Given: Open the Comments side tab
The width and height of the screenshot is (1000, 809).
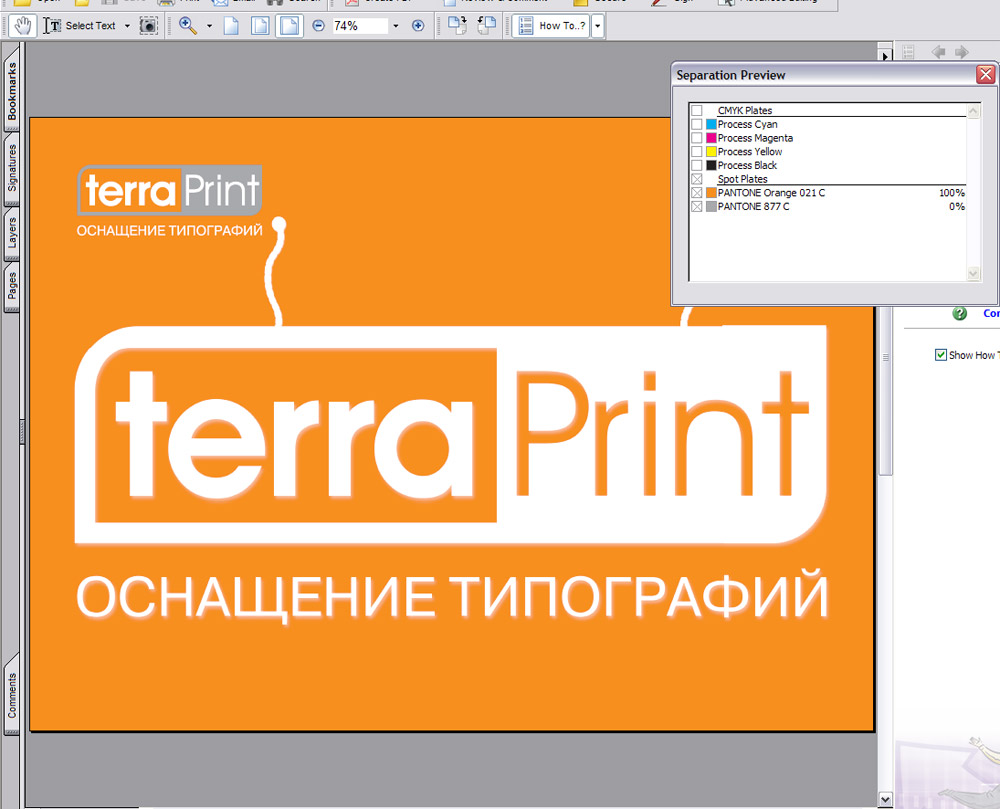Looking at the screenshot, I should (x=11, y=695).
